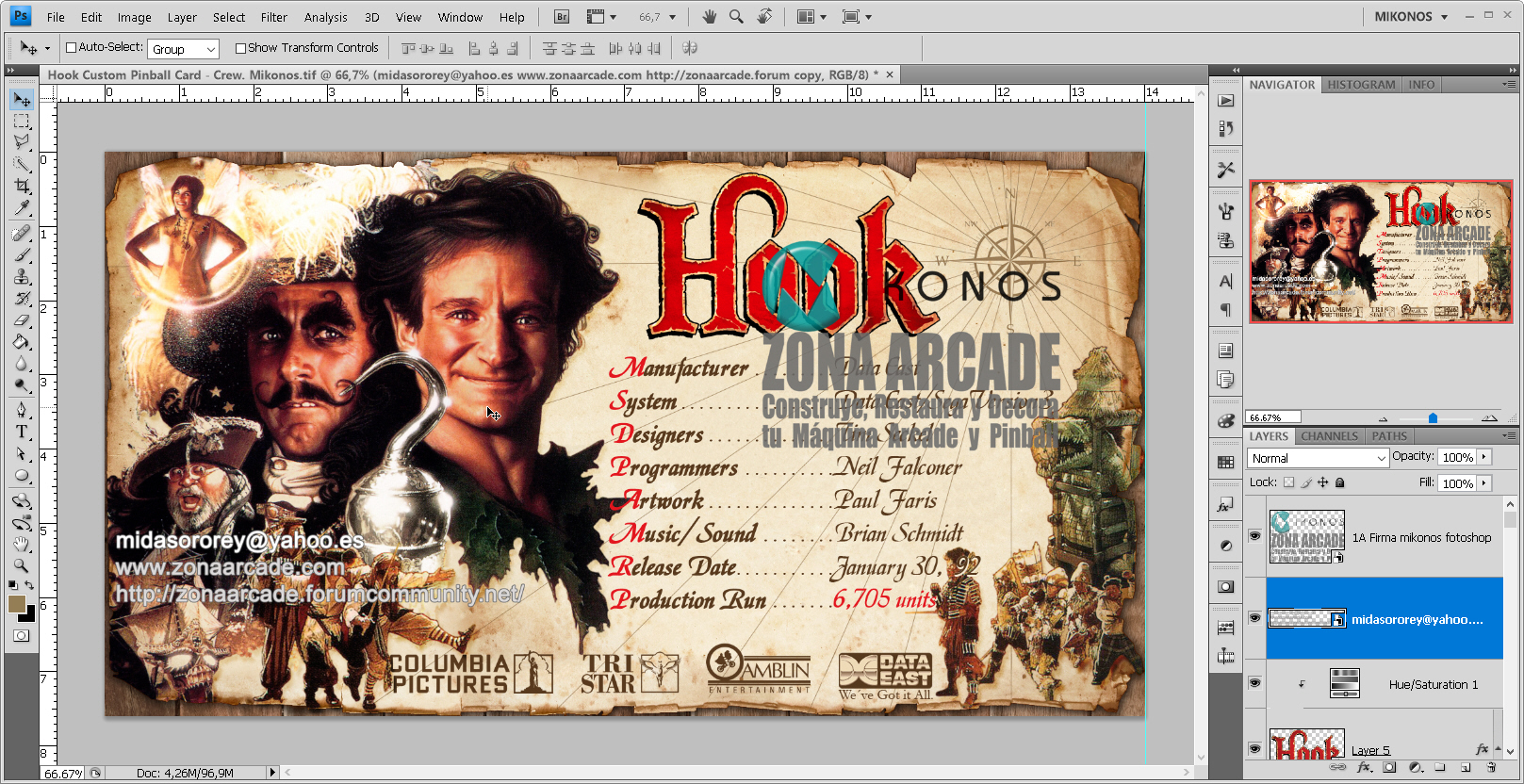Screen dimensions: 1524x784
Task: Delete the layer with the trash icon
Action: pyautogui.click(x=1491, y=767)
